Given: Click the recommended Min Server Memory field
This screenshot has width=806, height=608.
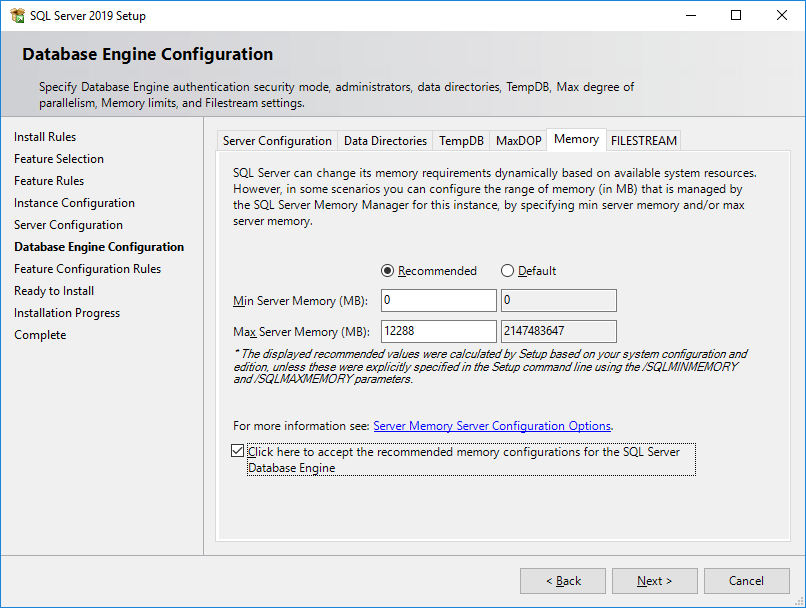Looking at the screenshot, I should click(438, 300).
